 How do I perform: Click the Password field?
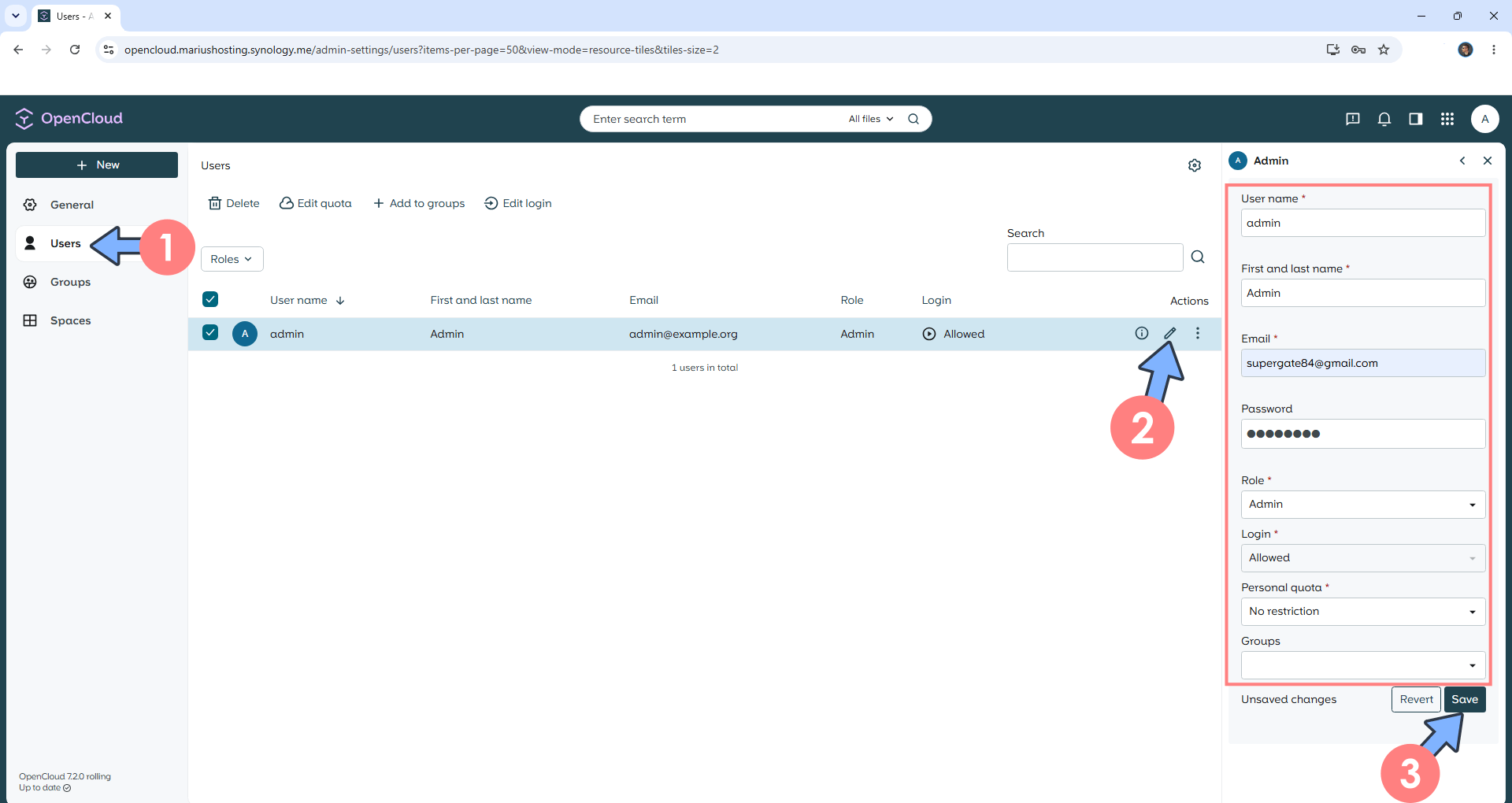coord(1363,434)
